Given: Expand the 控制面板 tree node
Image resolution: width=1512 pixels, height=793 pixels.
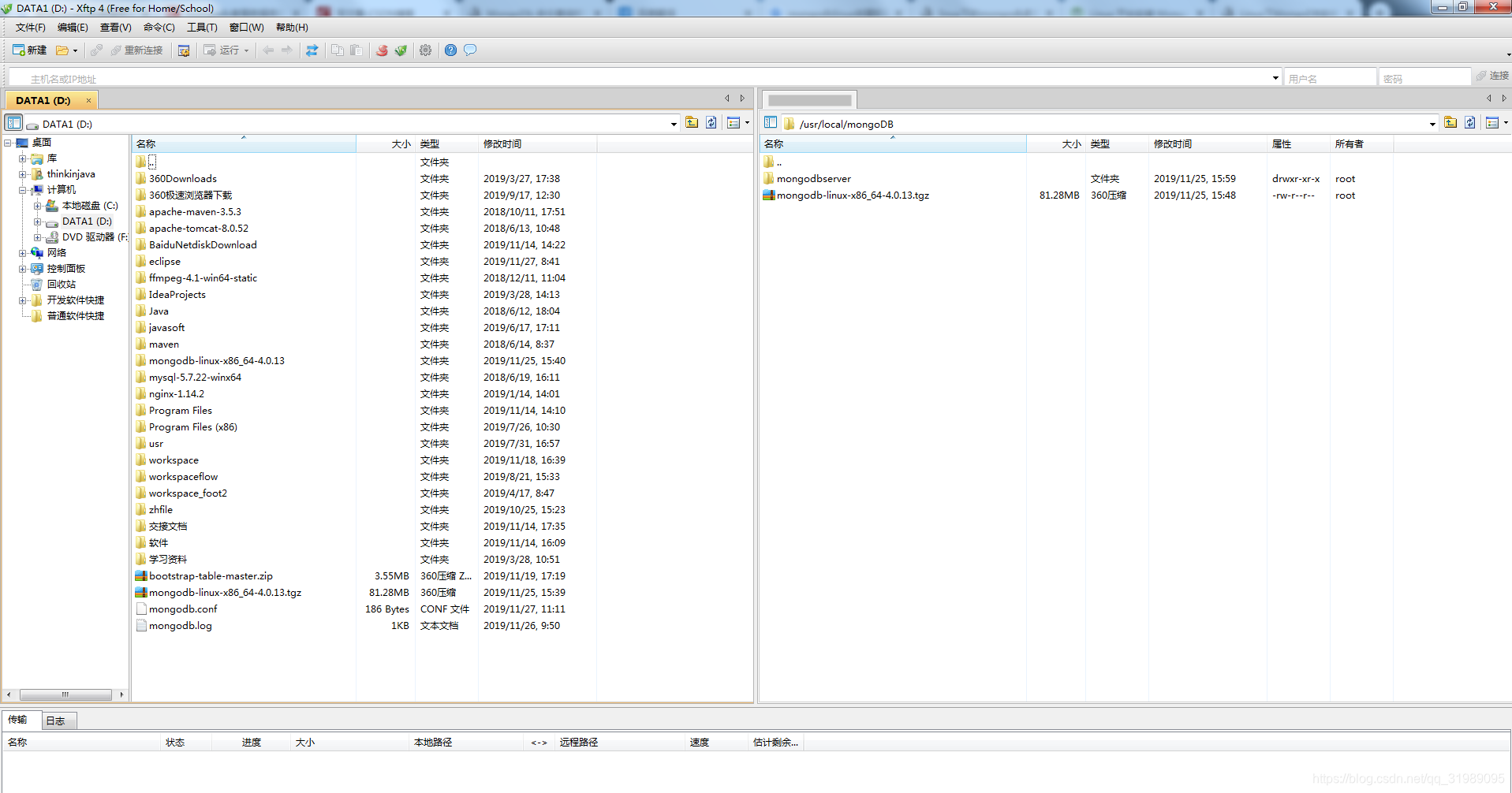Looking at the screenshot, I should tap(23, 269).
